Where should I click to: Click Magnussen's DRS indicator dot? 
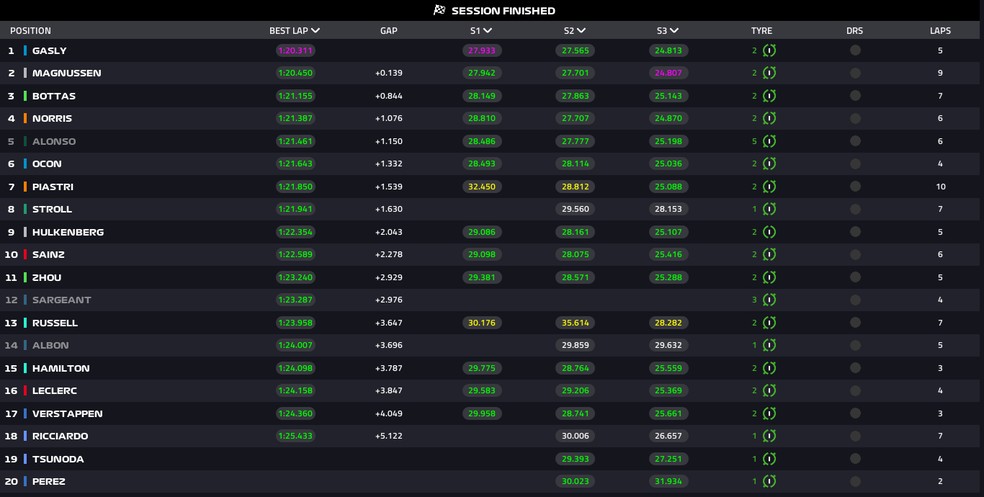click(x=855, y=73)
